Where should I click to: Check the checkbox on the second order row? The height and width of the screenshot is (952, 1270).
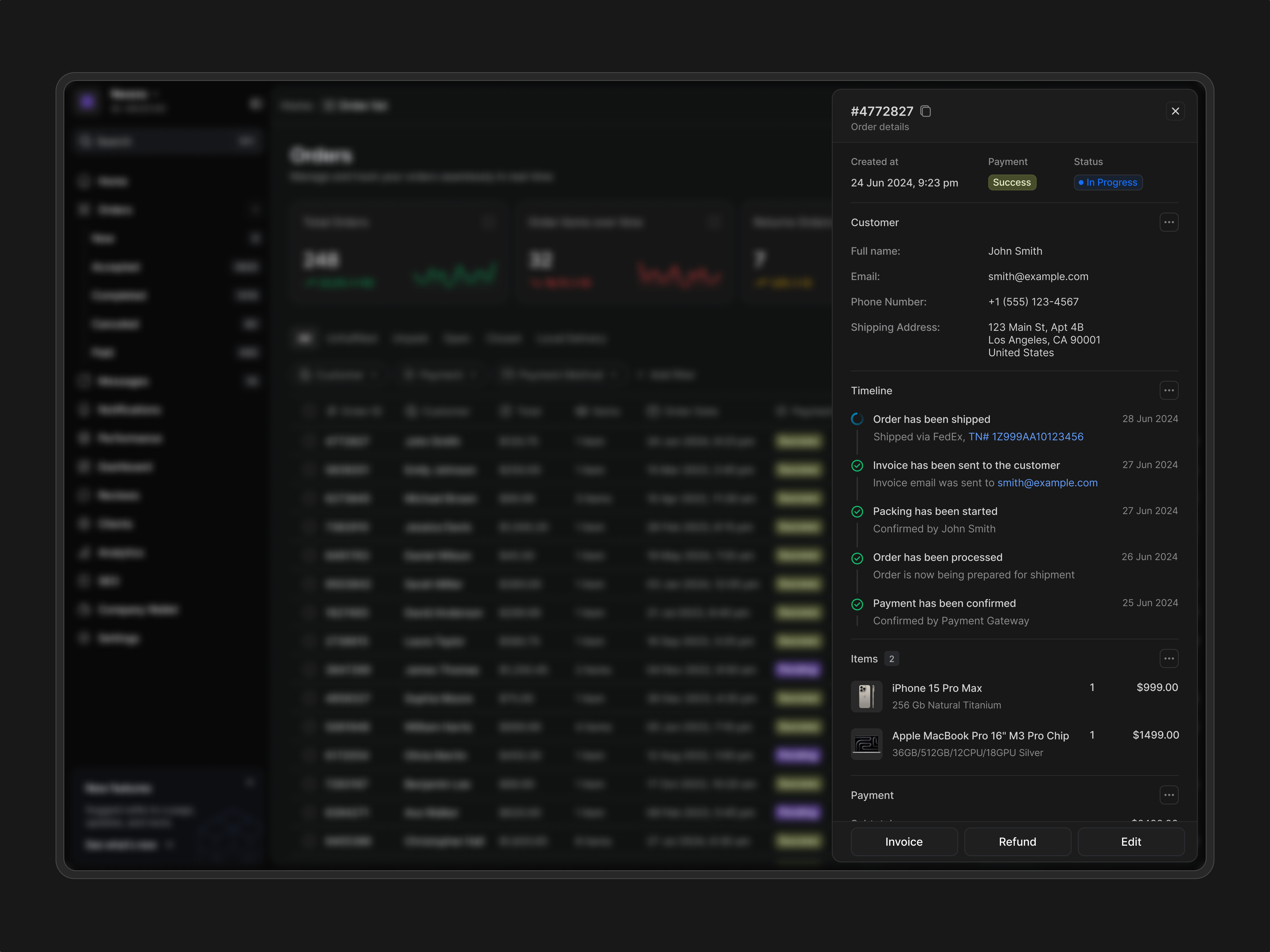[308, 469]
